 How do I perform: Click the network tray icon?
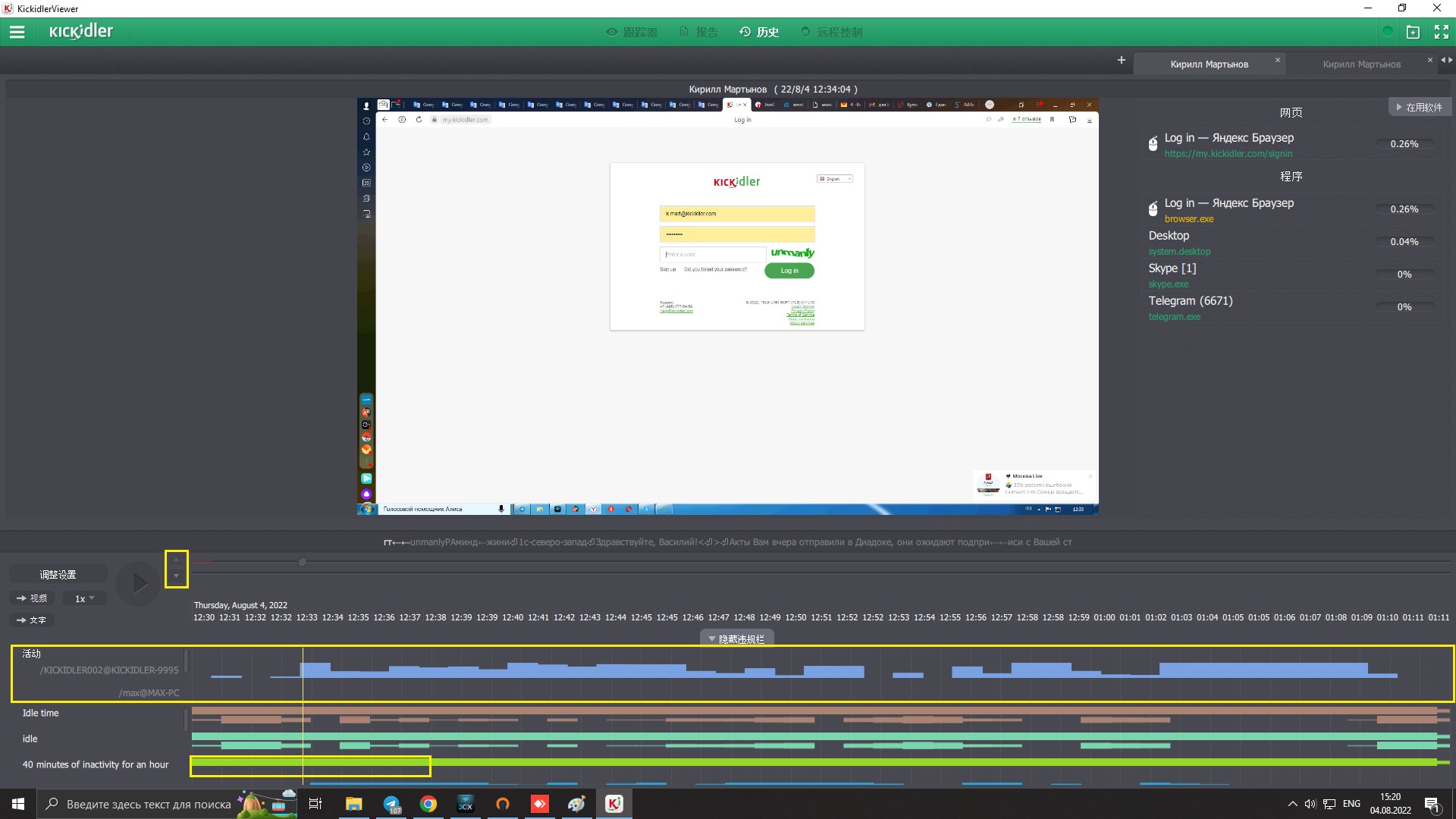tap(1329, 804)
